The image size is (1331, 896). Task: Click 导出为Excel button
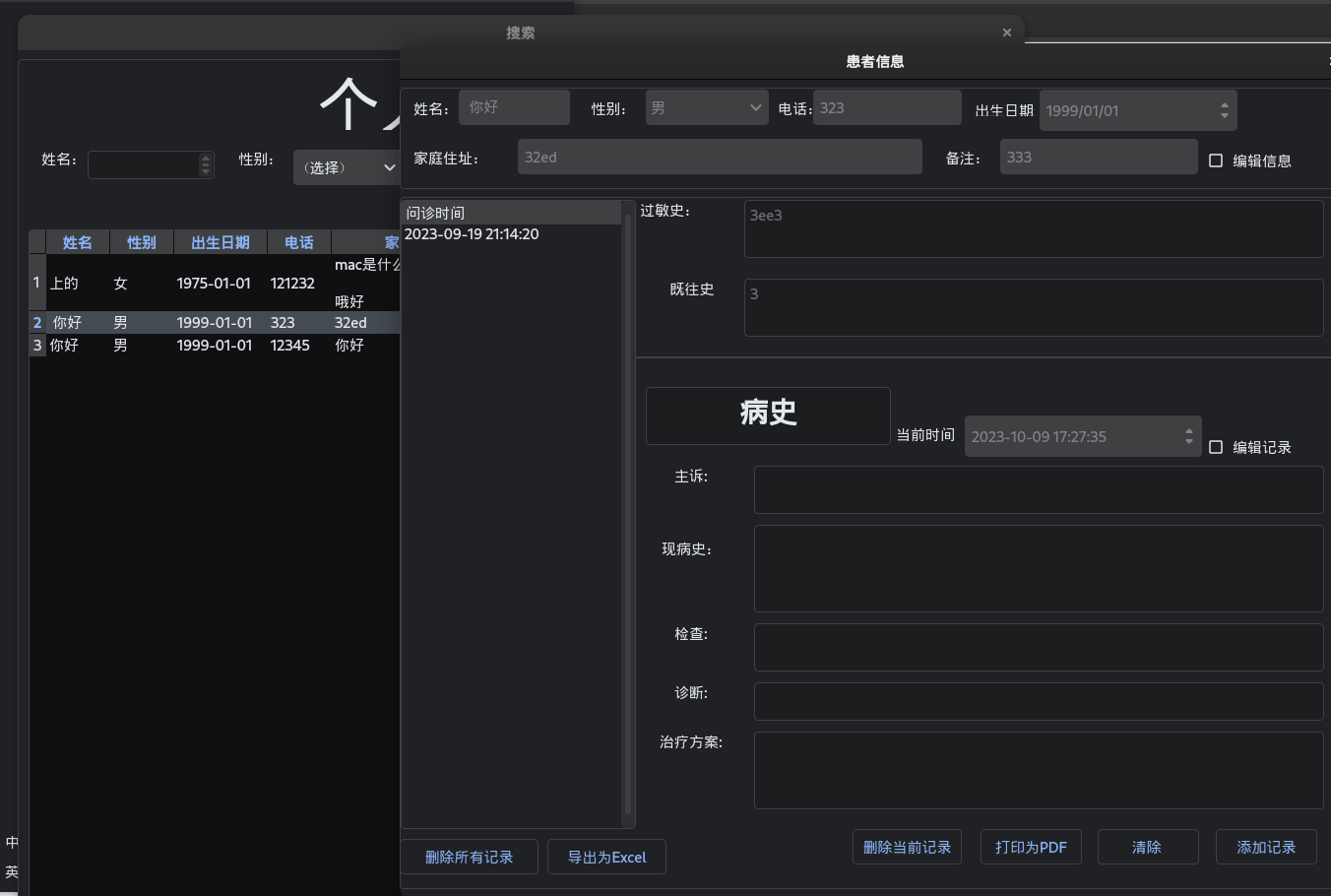[607, 857]
